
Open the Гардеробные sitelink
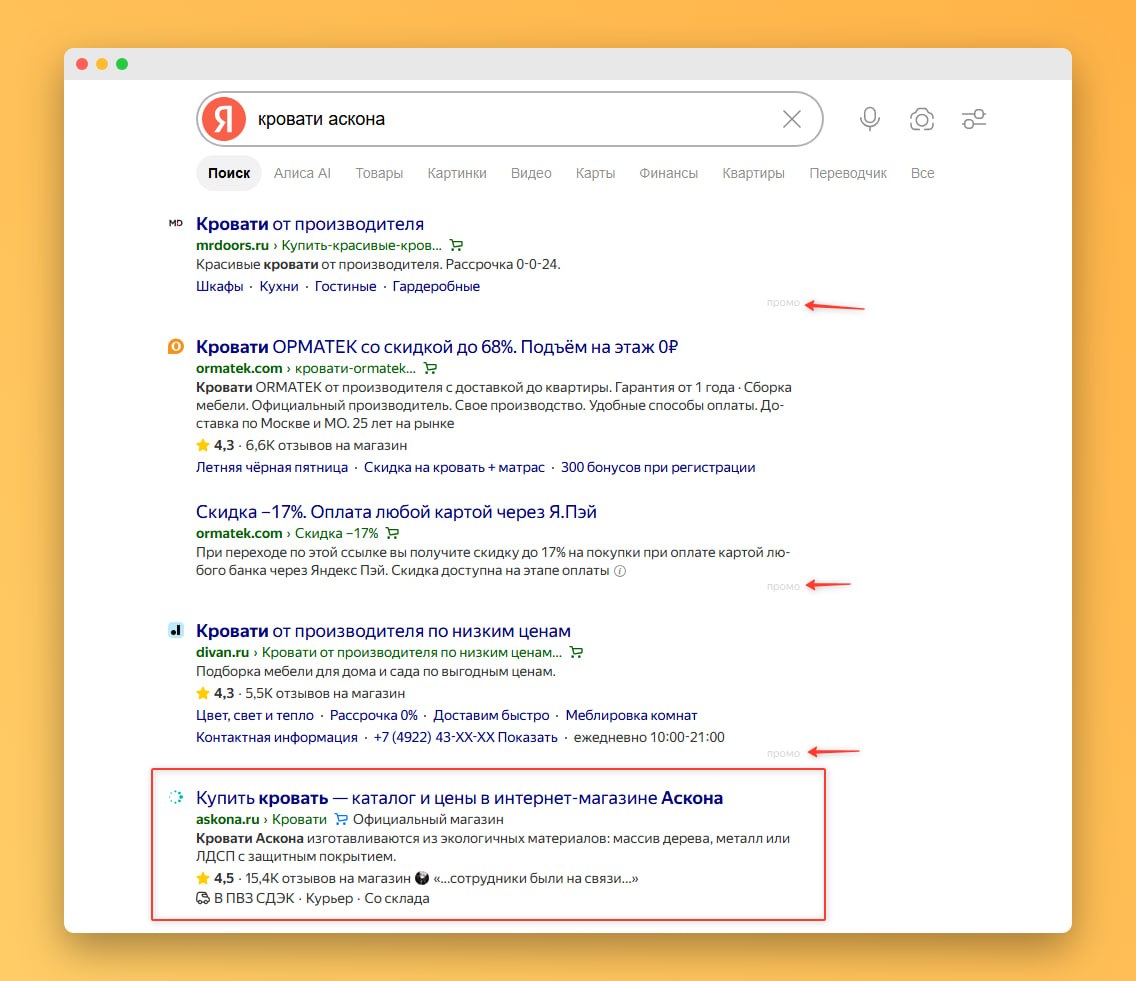pyautogui.click(x=436, y=286)
